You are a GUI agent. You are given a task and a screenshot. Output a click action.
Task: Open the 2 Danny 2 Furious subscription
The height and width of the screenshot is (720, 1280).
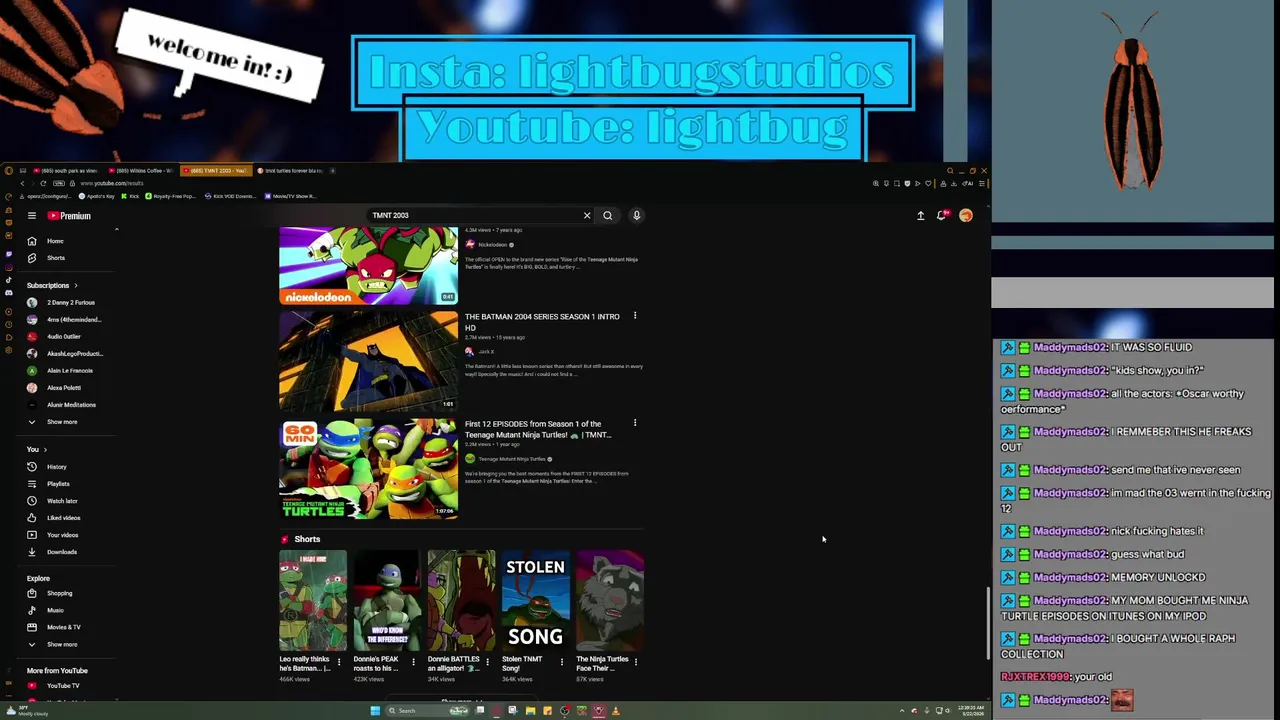[x=70, y=303]
